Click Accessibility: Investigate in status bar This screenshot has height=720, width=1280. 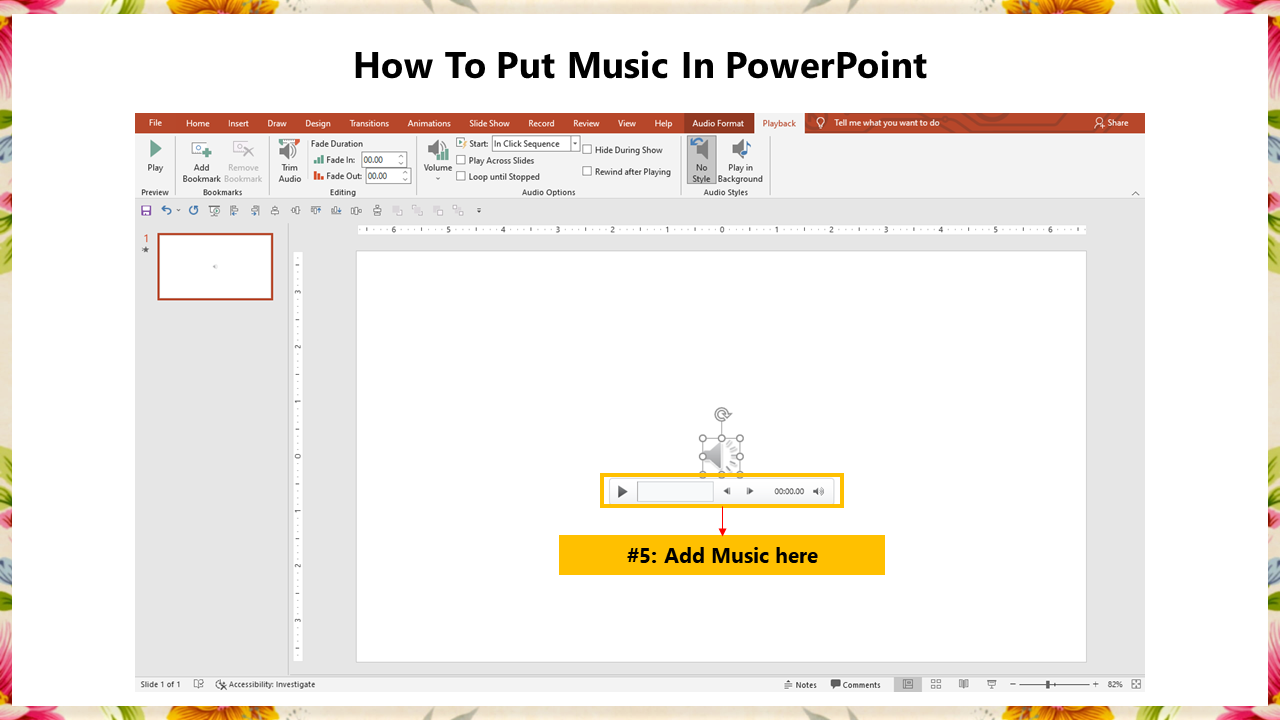[x=265, y=684]
